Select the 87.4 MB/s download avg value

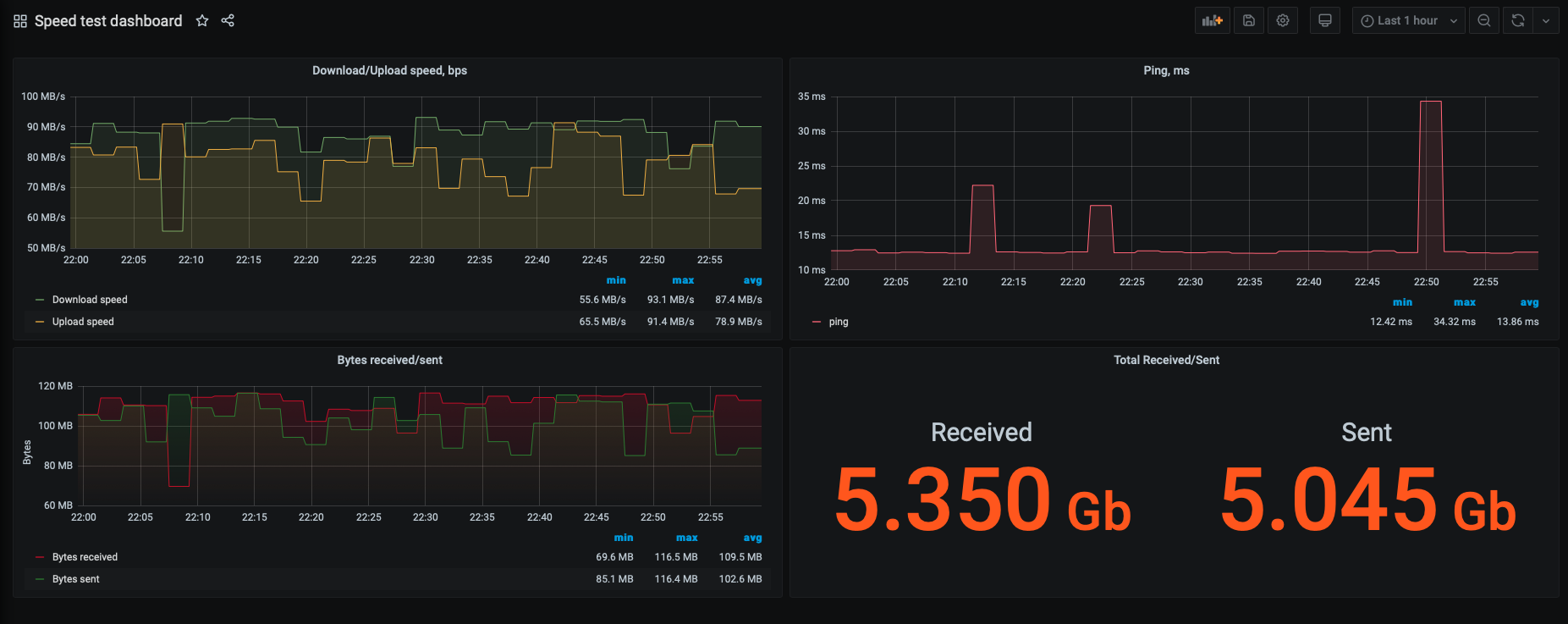click(x=739, y=300)
